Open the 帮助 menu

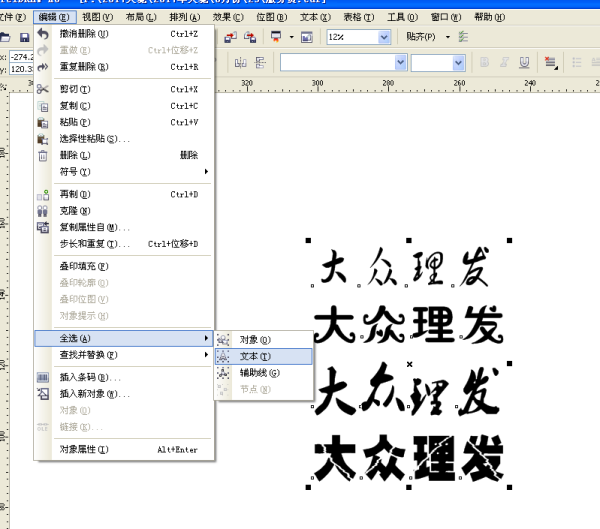coord(490,17)
